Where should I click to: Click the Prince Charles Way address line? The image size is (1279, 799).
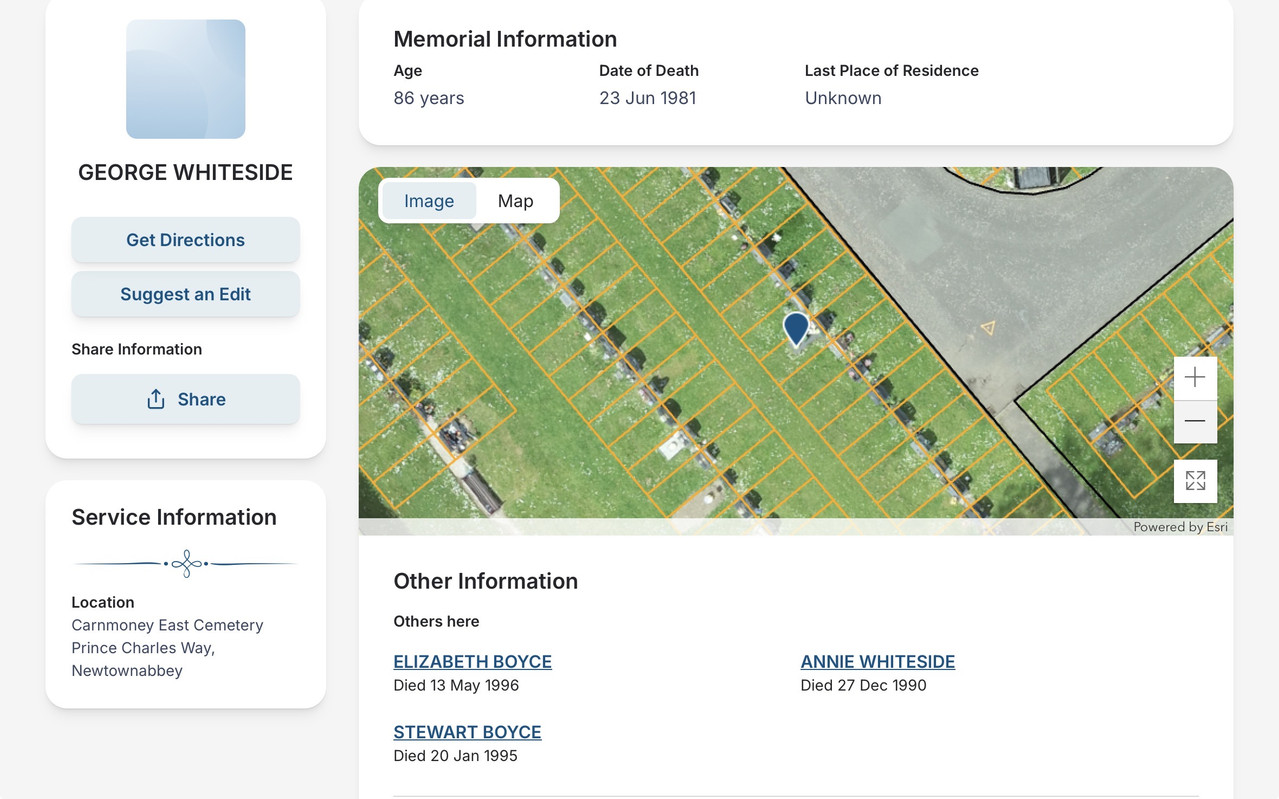pos(143,648)
